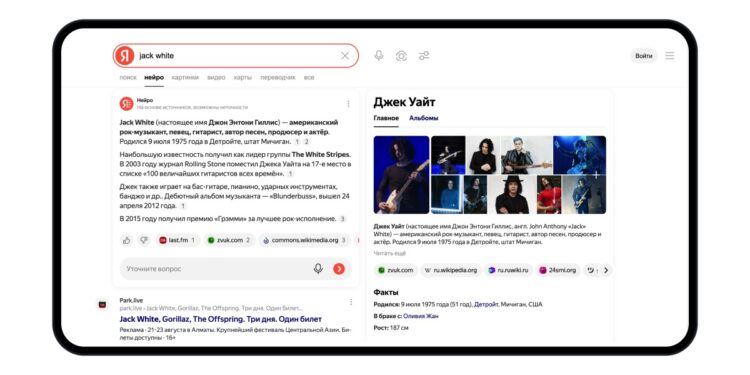Open Jack White, Gorillaz, The Offspring result link
The height and width of the screenshot is (375, 750).
[x=221, y=319]
